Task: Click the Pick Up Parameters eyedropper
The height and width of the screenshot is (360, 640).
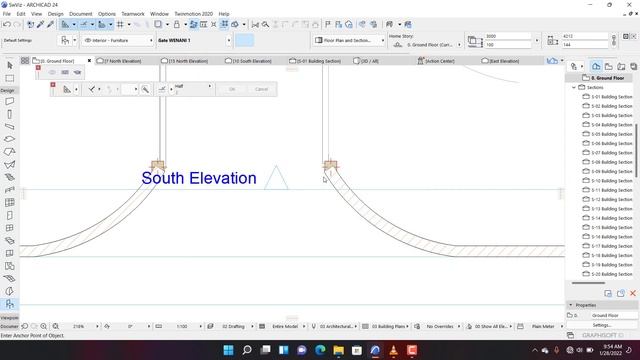Action: [40, 24]
